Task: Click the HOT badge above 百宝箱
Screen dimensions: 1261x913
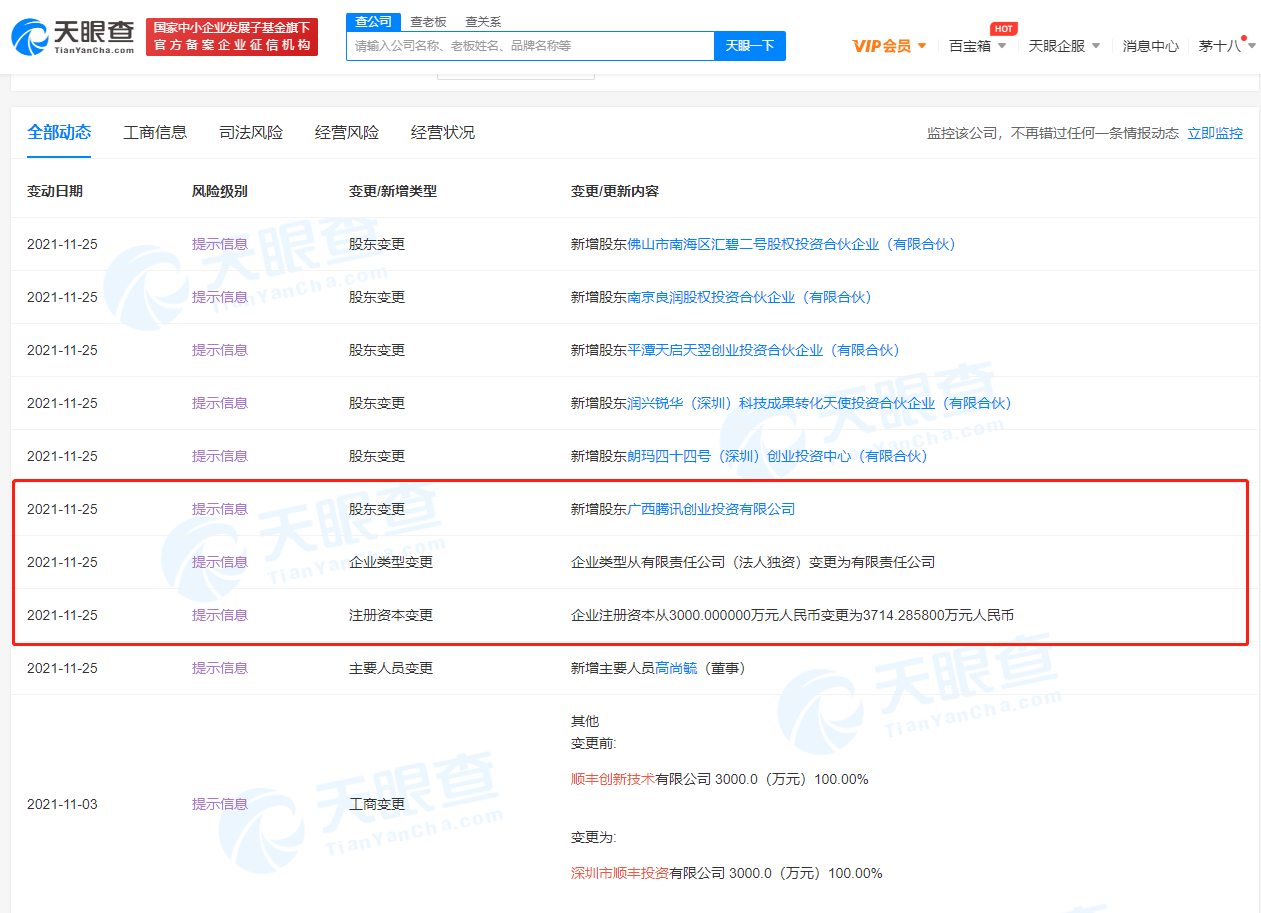Action: pyautogui.click(x=1003, y=29)
